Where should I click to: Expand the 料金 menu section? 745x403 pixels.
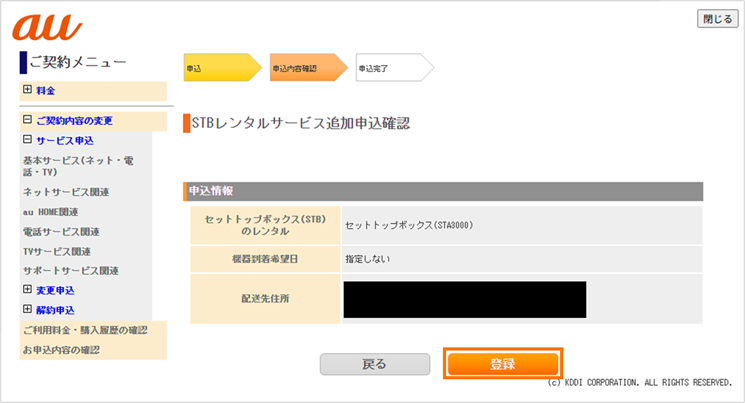[27, 91]
